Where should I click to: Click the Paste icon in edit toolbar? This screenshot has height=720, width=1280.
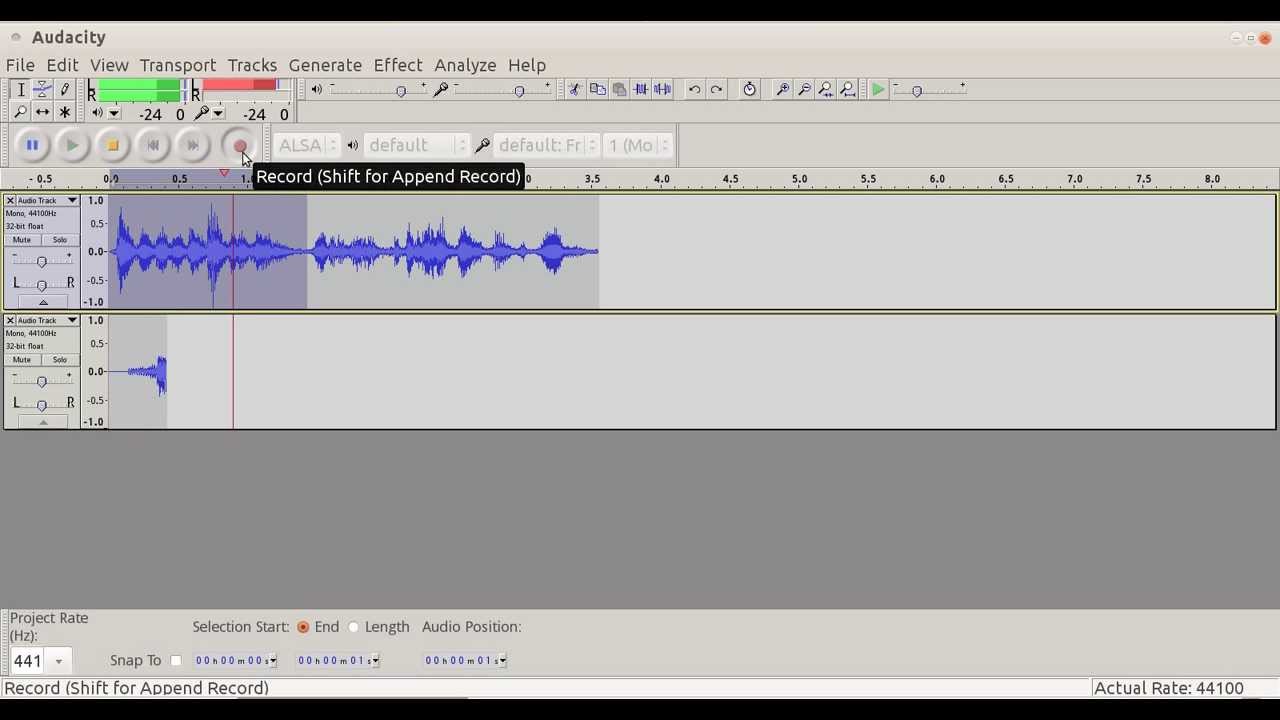[x=619, y=90]
